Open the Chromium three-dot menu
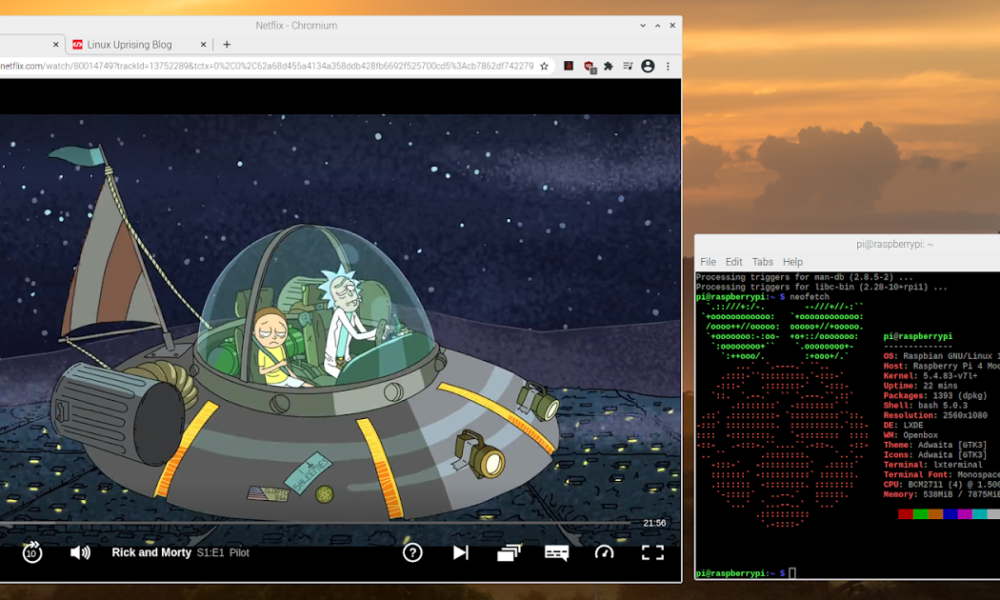Viewport: 1000px width, 600px height. [x=668, y=66]
